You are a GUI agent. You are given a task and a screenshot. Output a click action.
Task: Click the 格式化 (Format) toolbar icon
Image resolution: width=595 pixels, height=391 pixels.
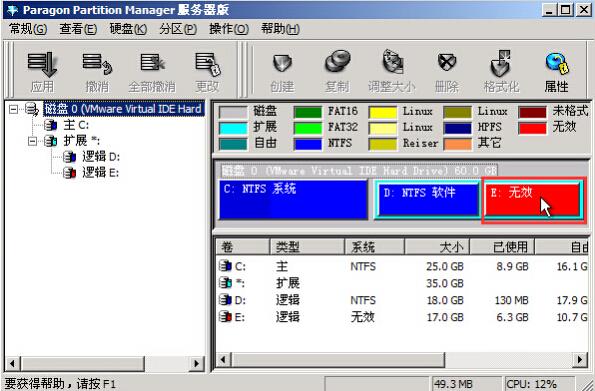(501, 63)
